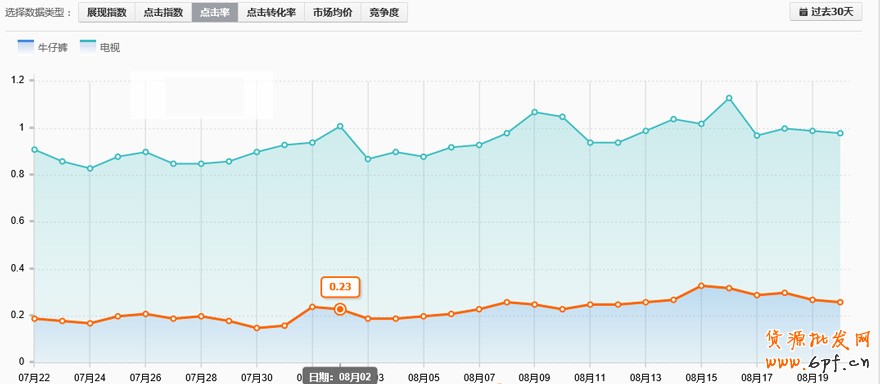This screenshot has width=880, height=384.
Task: Select the 展现指数 data type tab
Action: (107, 12)
